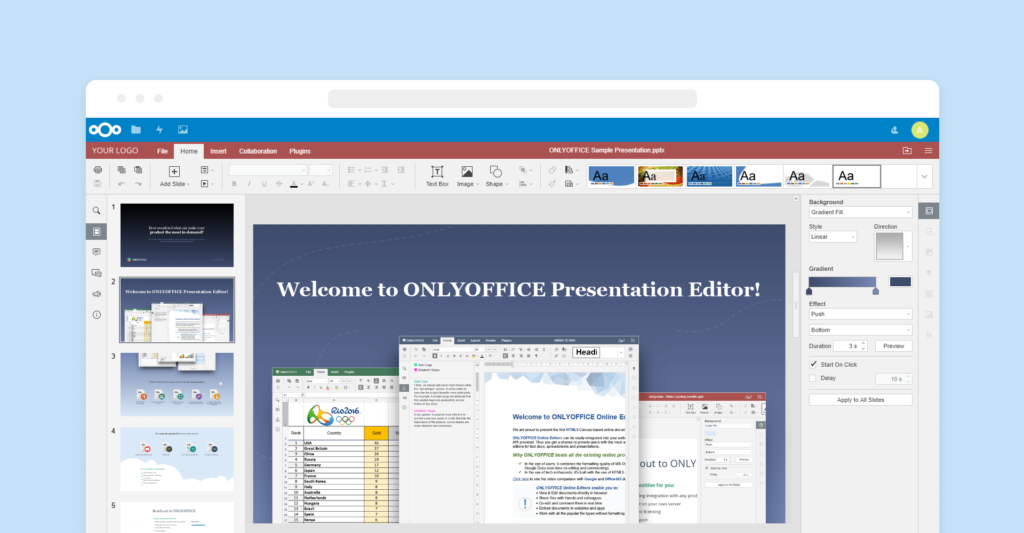The image size is (1024, 533).
Task: Switch to the Plugins tab
Action: click(x=300, y=151)
